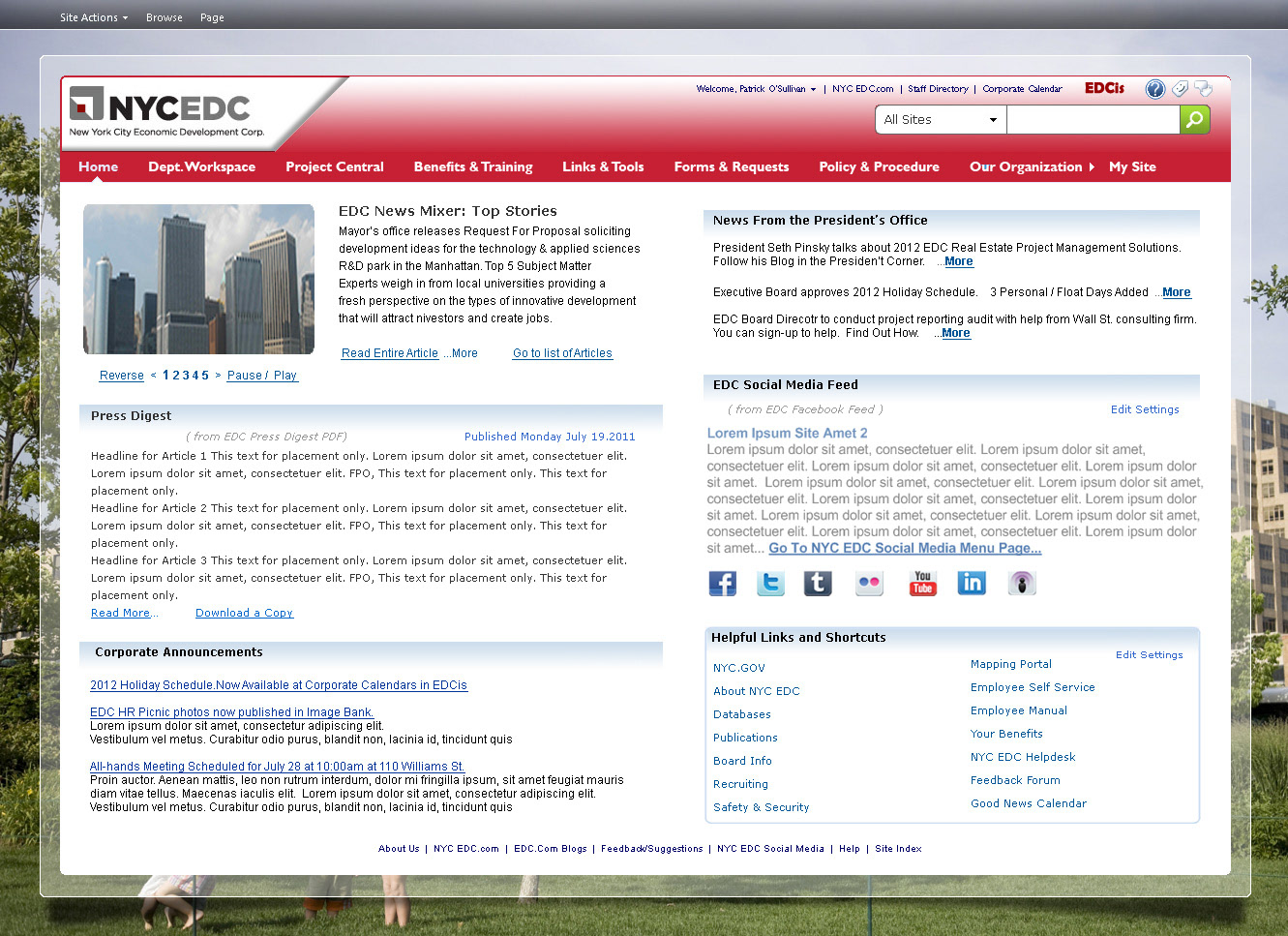
Task: Open the Page ribbon tab
Action: pyautogui.click(x=212, y=17)
